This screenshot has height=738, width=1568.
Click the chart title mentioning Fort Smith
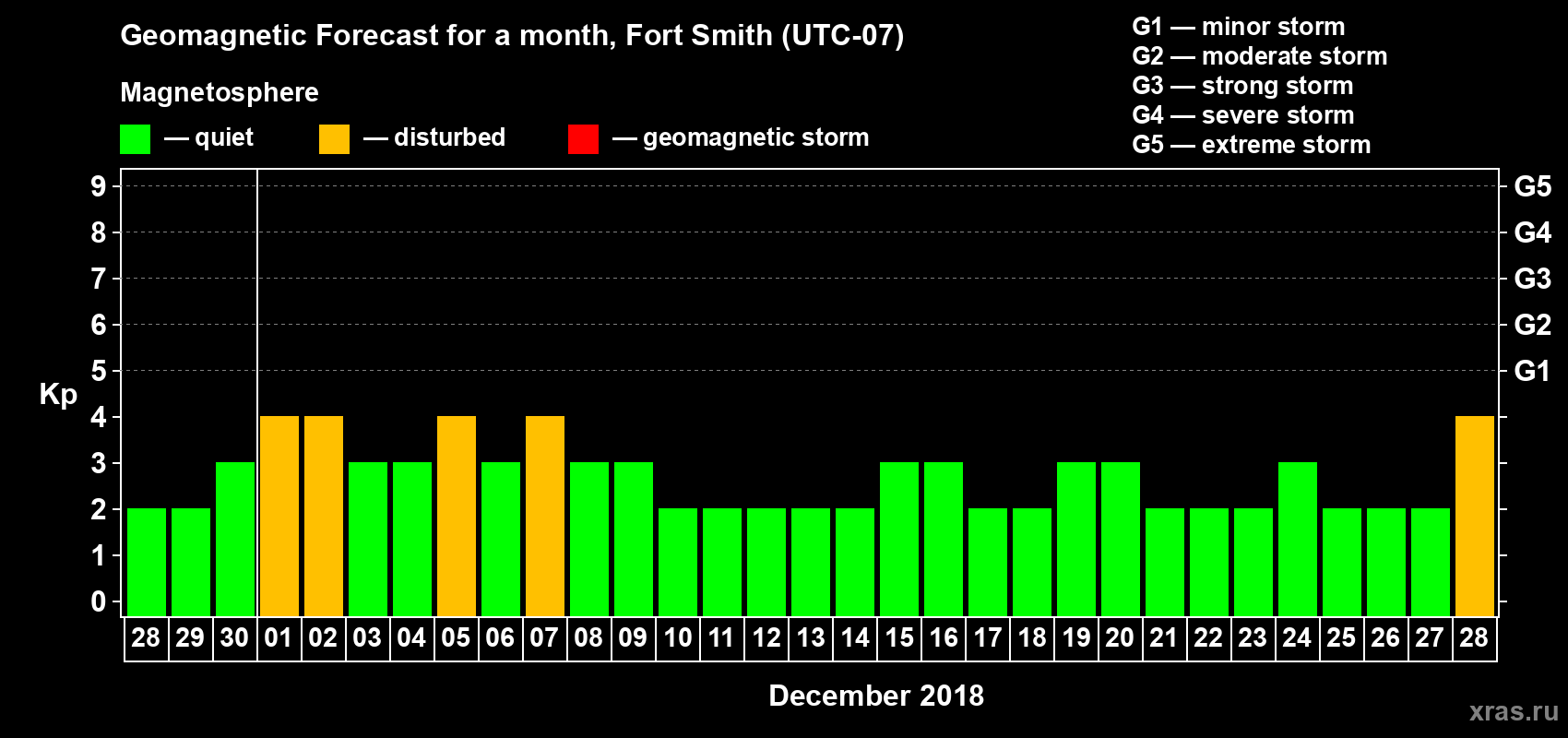pos(512,35)
